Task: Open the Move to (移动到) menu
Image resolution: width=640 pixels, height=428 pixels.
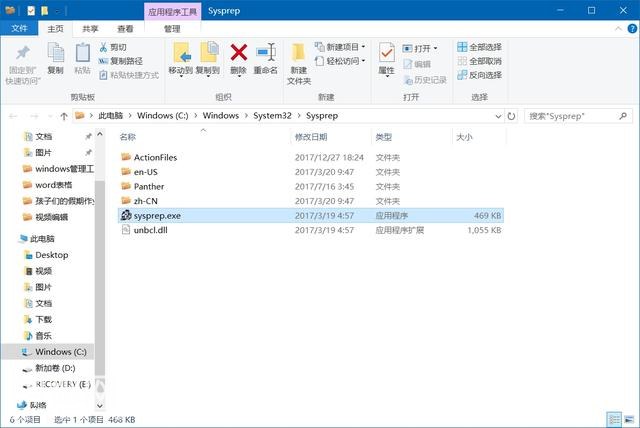Action: click(181, 59)
